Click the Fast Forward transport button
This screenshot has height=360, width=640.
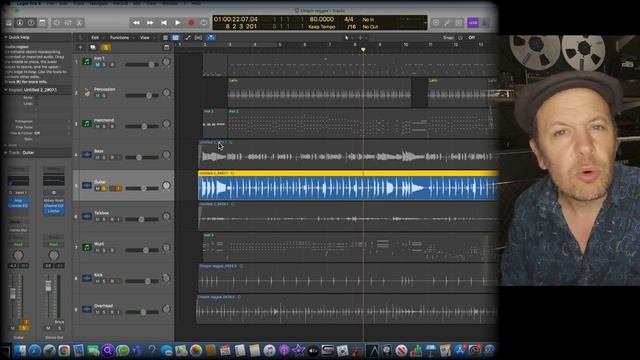[x=150, y=23]
